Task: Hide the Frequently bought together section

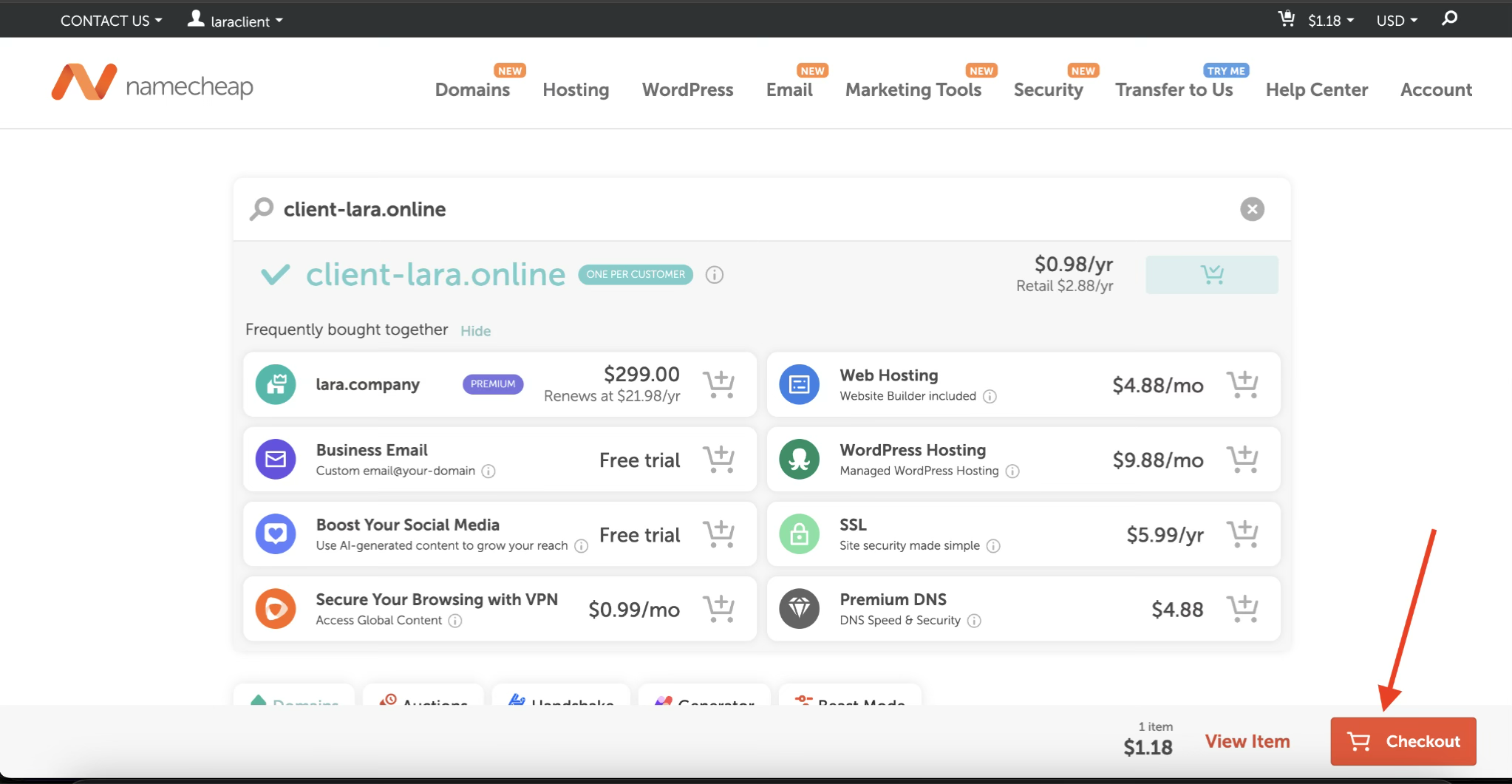Action: tap(475, 331)
